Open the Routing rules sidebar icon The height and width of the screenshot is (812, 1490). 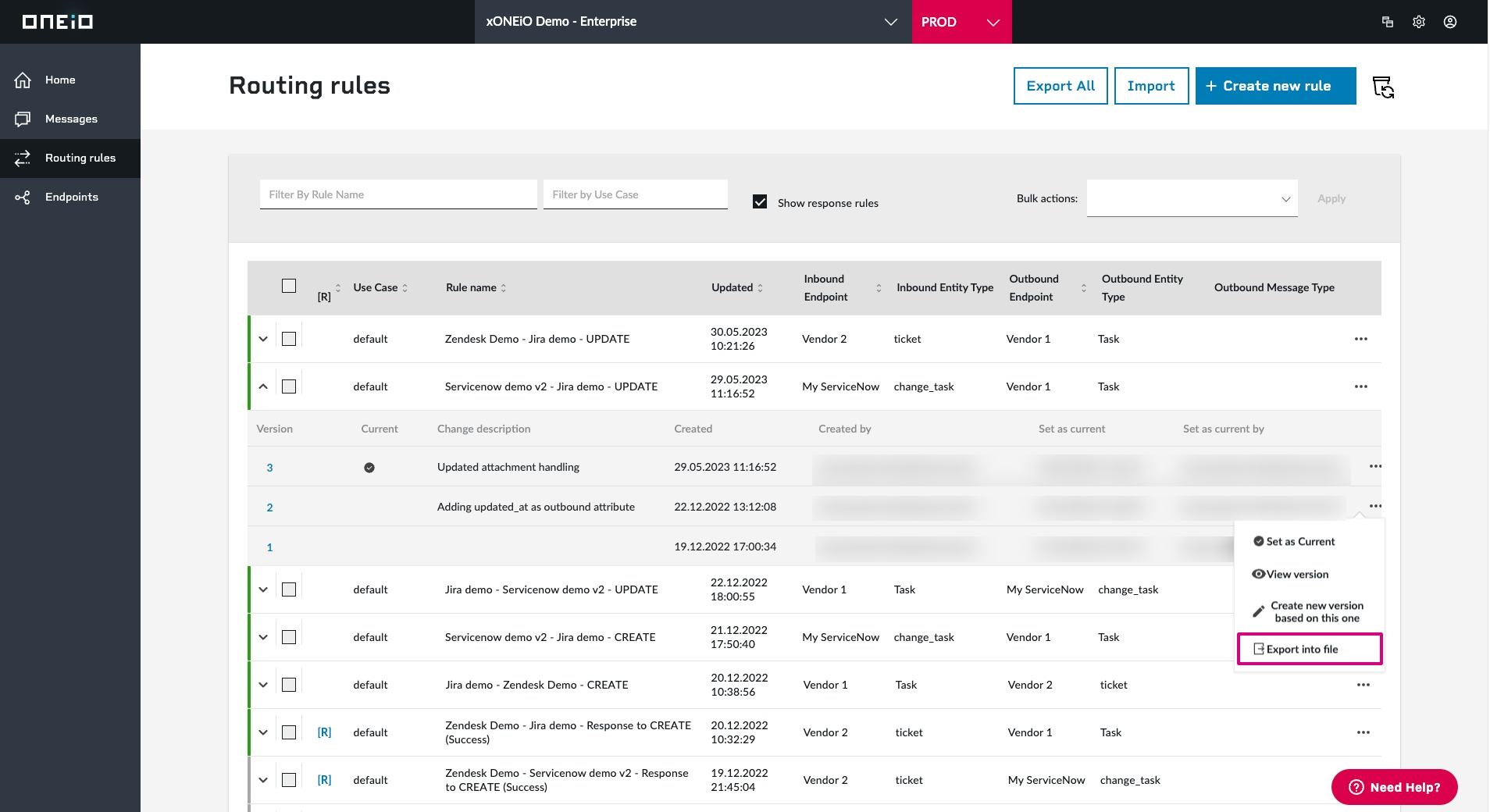click(x=23, y=158)
